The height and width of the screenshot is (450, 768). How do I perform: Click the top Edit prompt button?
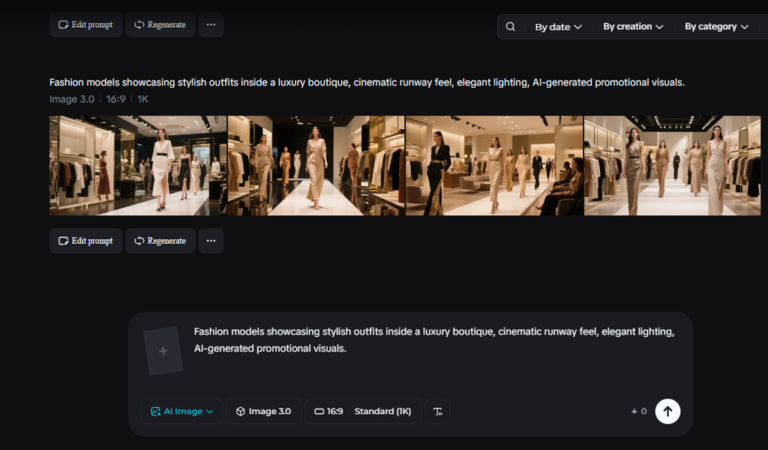click(86, 24)
